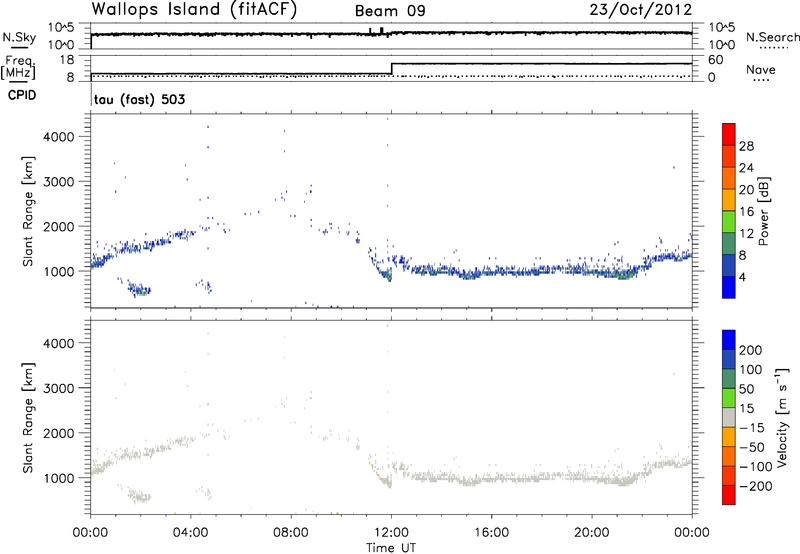The height and width of the screenshot is (554, 800).
Task: Pick the top blue Velocity colorbar segment
Action: (729, 340)
